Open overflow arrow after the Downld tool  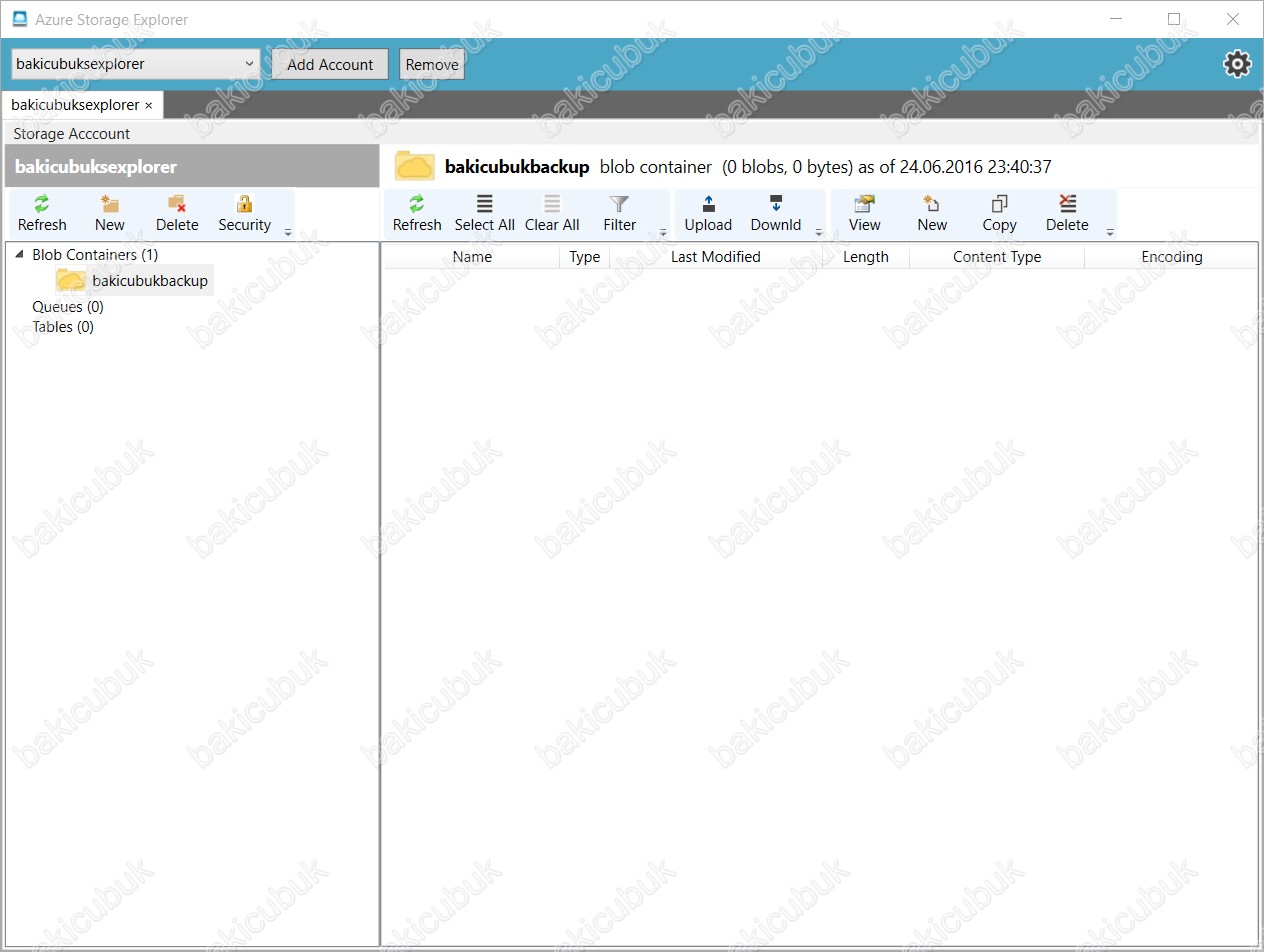point(820,233)
